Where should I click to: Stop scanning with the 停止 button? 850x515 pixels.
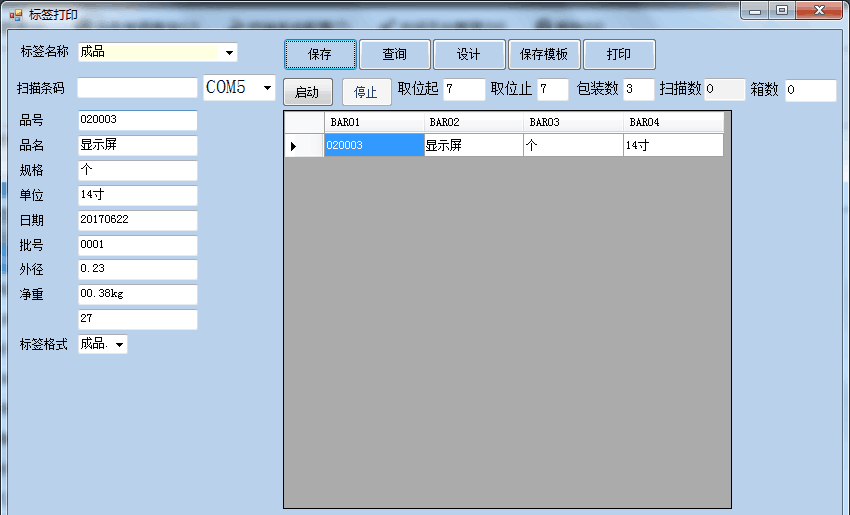point(366,92)
